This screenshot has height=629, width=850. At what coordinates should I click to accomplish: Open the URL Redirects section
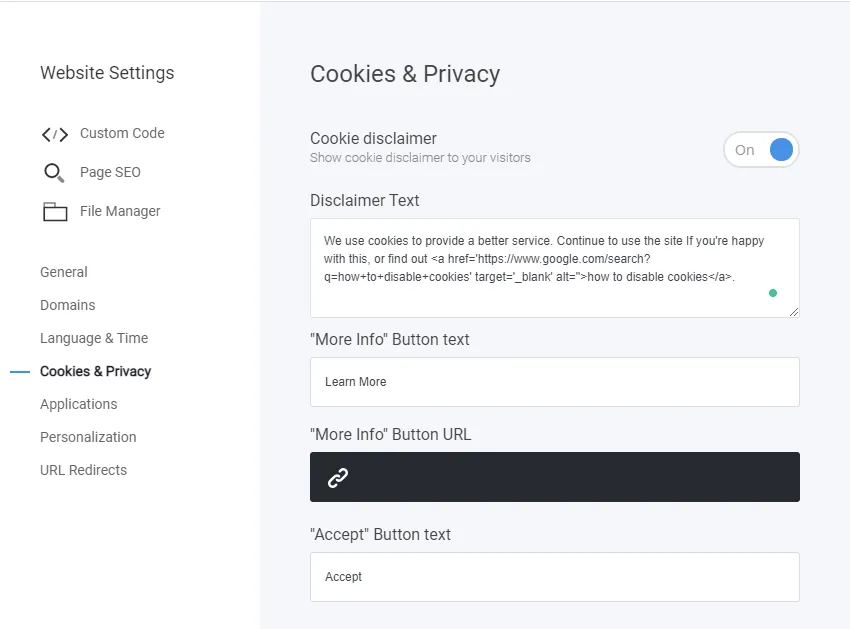83,470
